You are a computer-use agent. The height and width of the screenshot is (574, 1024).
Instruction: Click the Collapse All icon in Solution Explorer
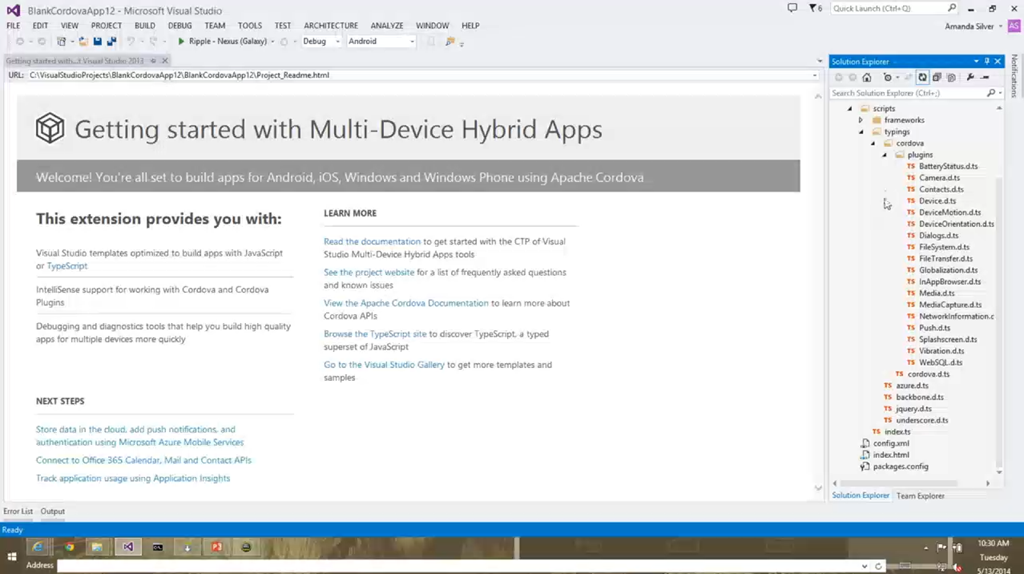[x=936, y=77]
